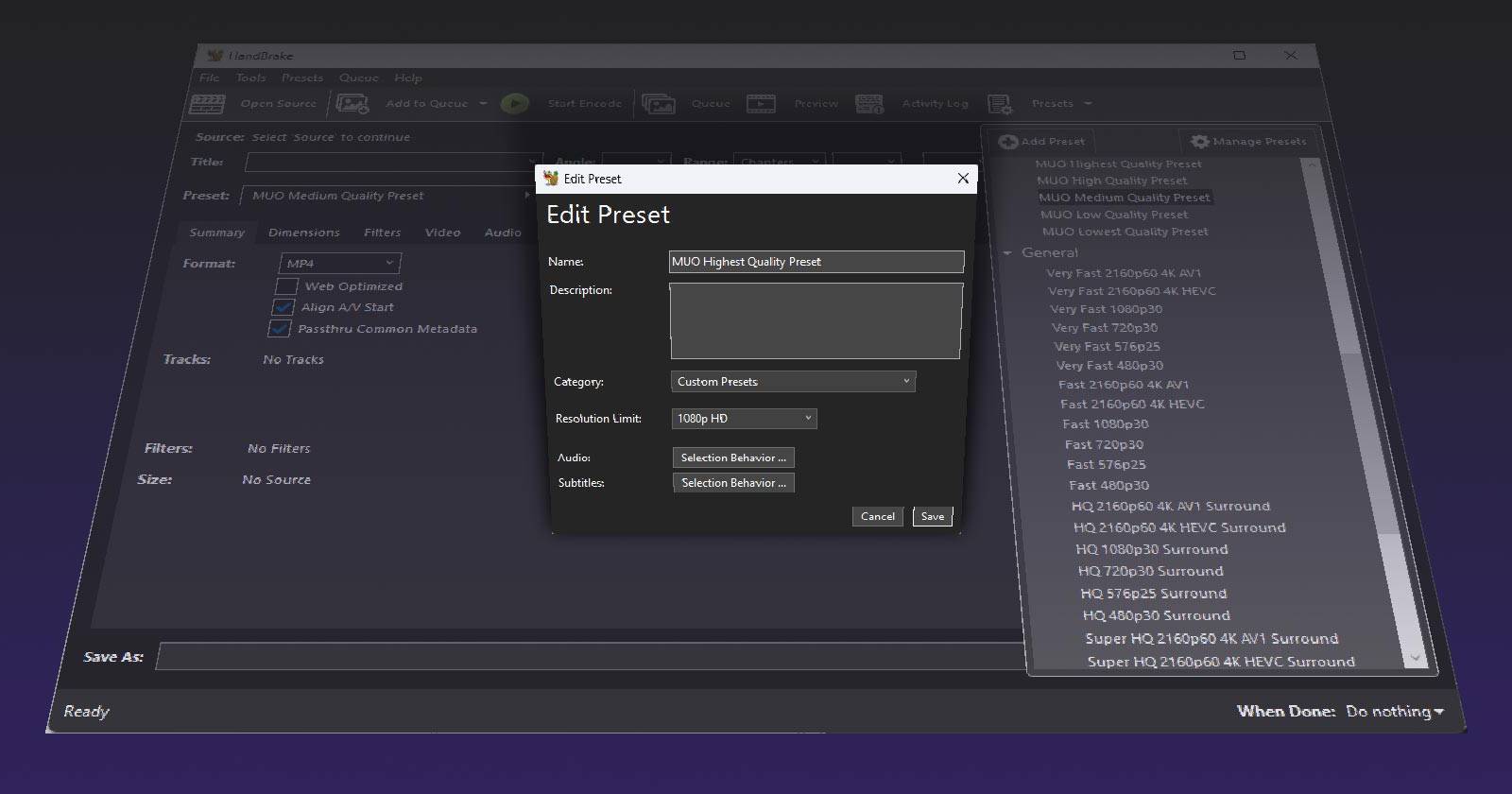Open the Resolution Limit dropdown
The image size is (1512, 794).
tap(744, 419)
